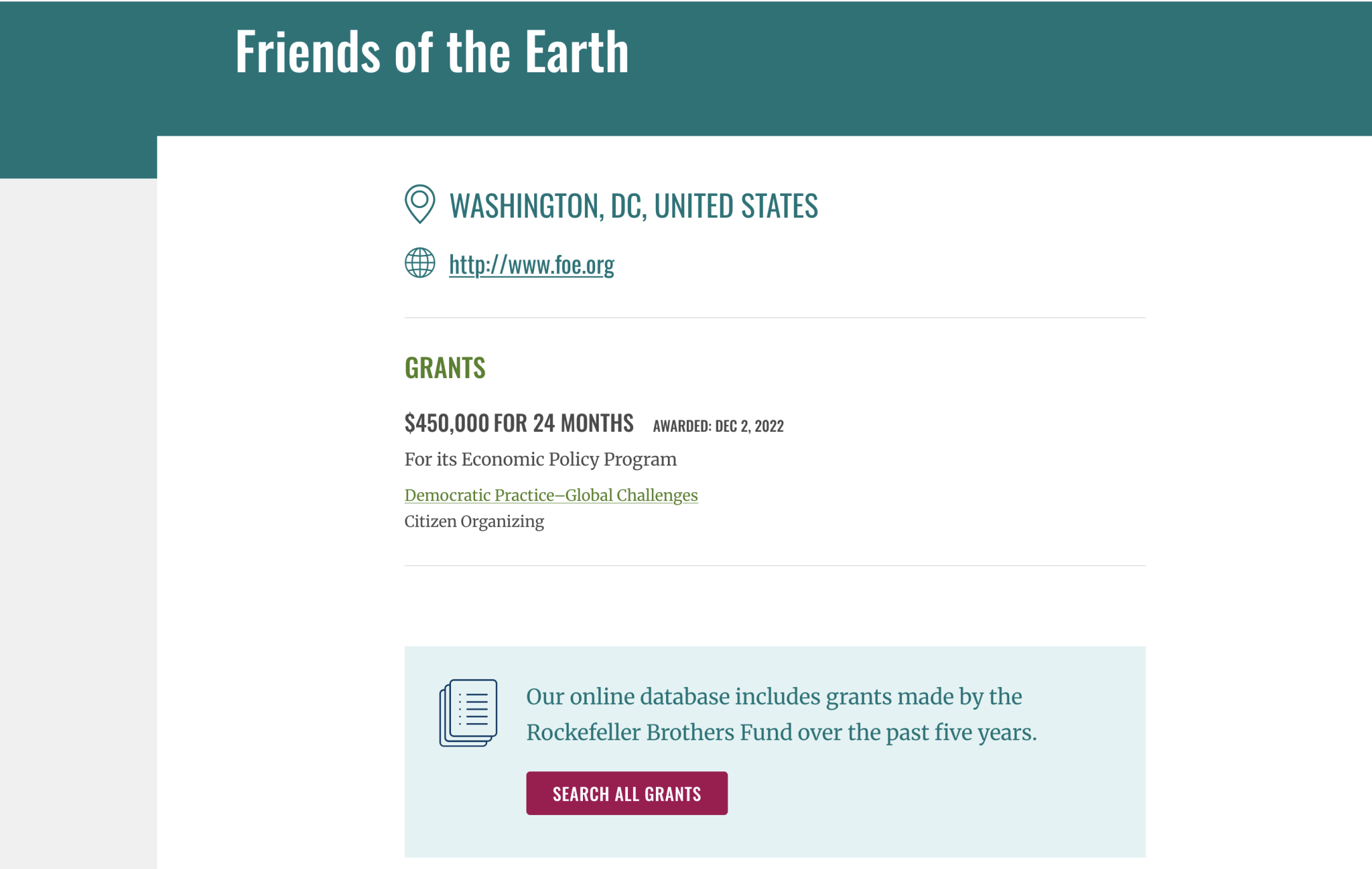The height and width of the screenshot is (869, 1372).
Task: Open Democratic Practice–Global Challenges link
Action: (x=551, y=495)
